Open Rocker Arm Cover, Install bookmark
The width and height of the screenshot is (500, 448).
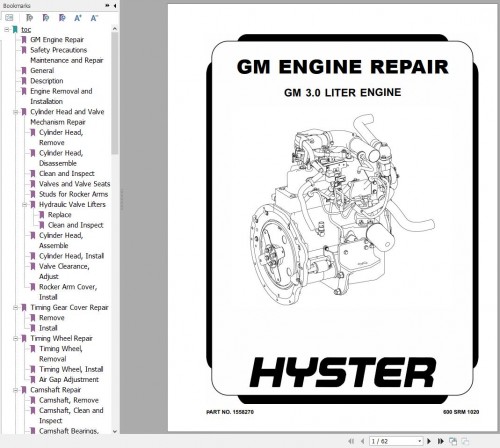68,292
